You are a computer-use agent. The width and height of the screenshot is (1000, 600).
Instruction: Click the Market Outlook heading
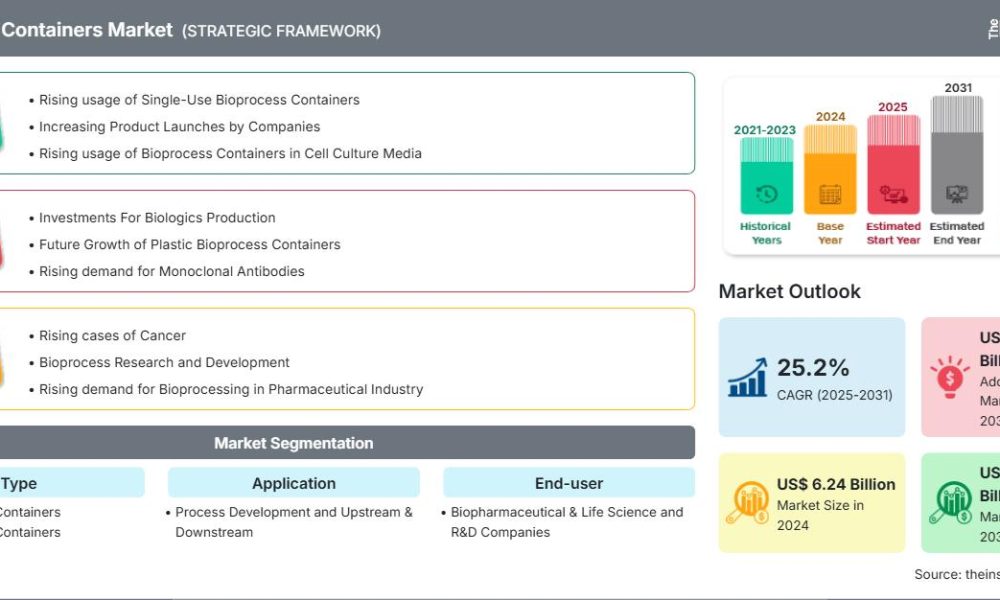[x=789, y=292]
